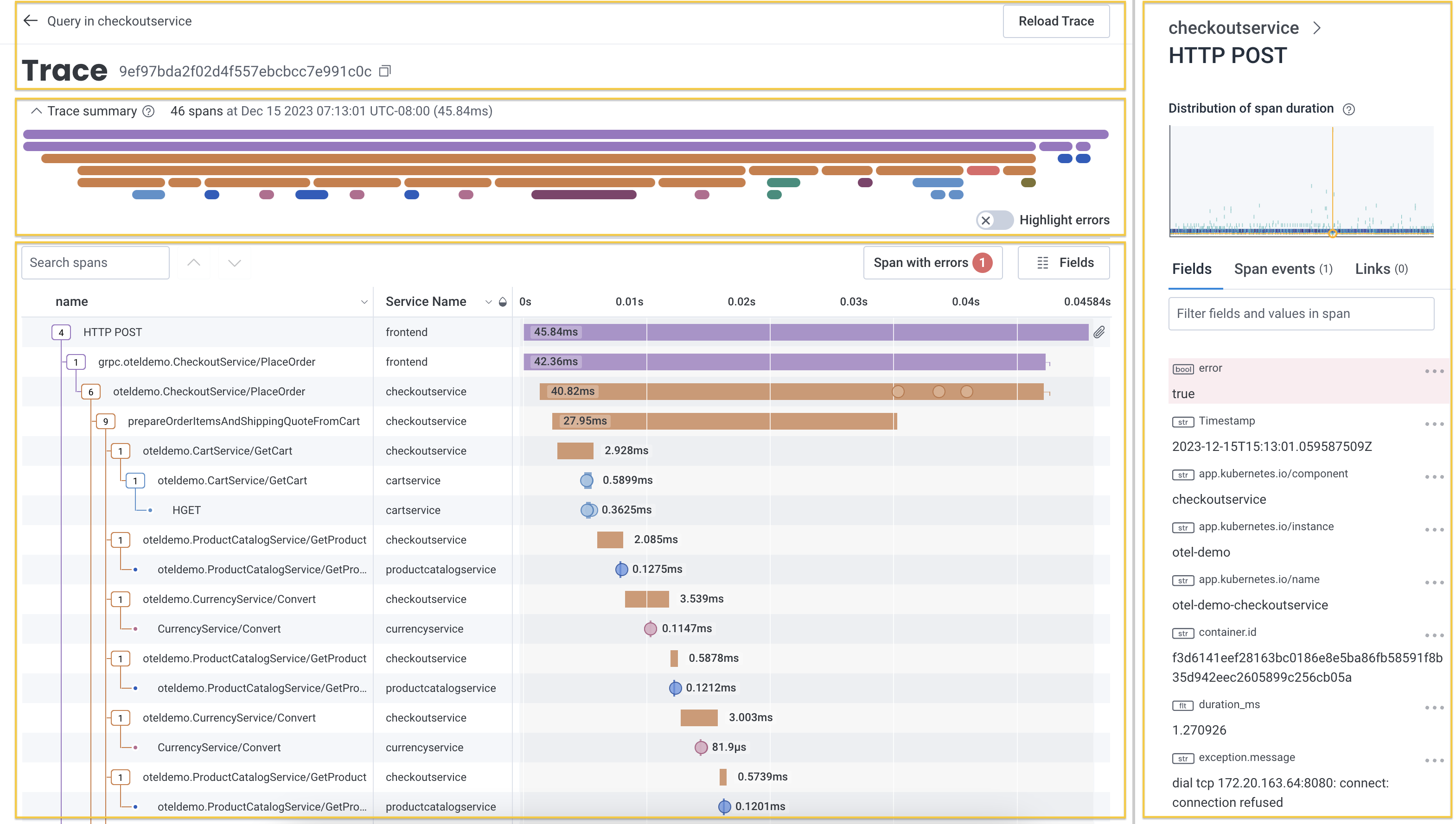Click Trace summary help icon
The width and height of the screenshot is (1456, 824).
point(148,112)
